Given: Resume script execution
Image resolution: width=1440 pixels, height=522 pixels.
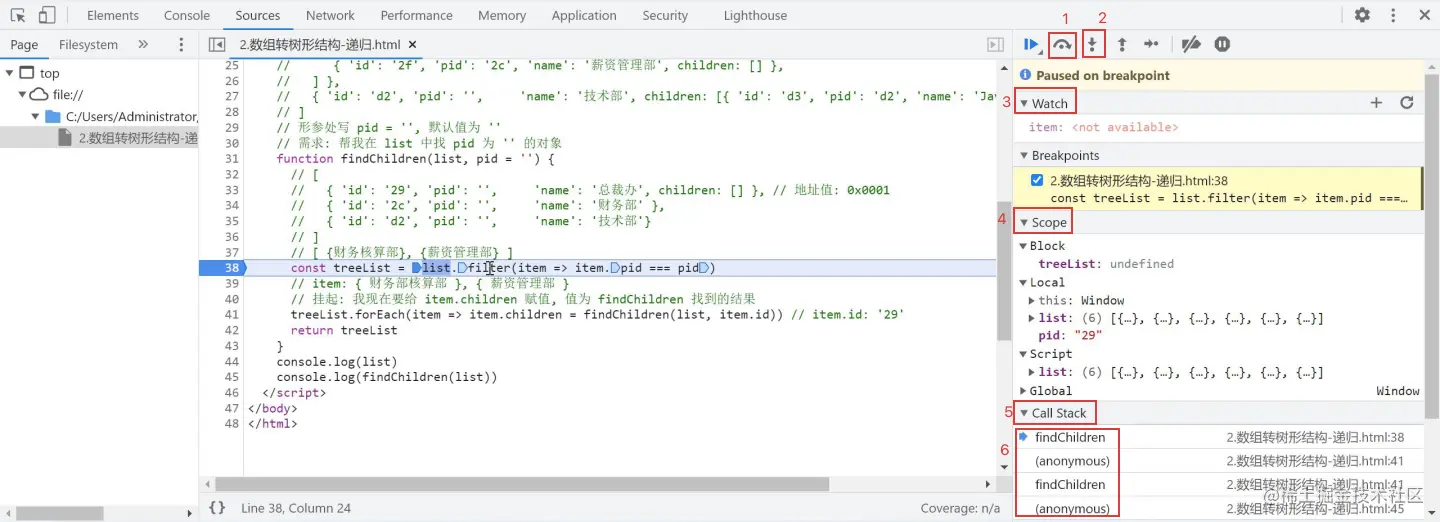Looking at the screenshot, I should pos(1031,44).
